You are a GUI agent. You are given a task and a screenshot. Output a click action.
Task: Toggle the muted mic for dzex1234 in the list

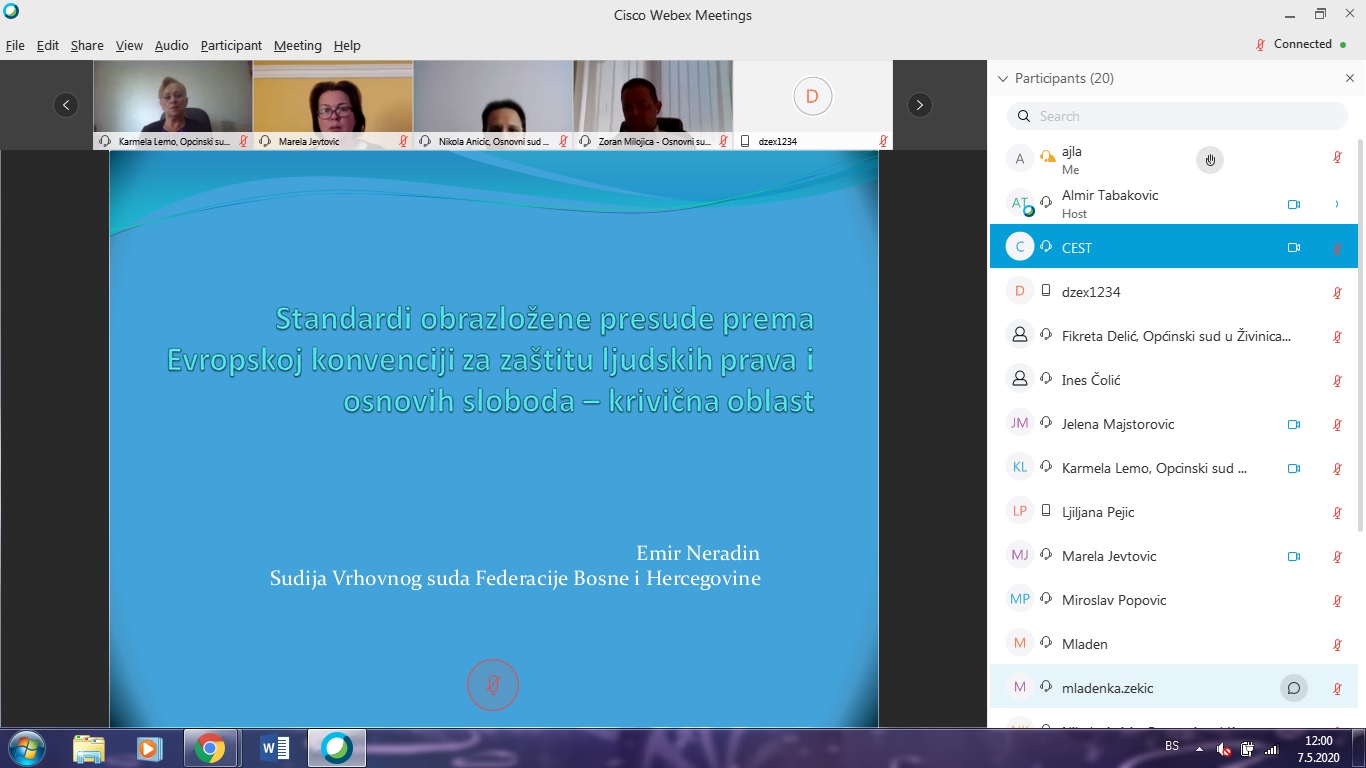[1337, 293]
